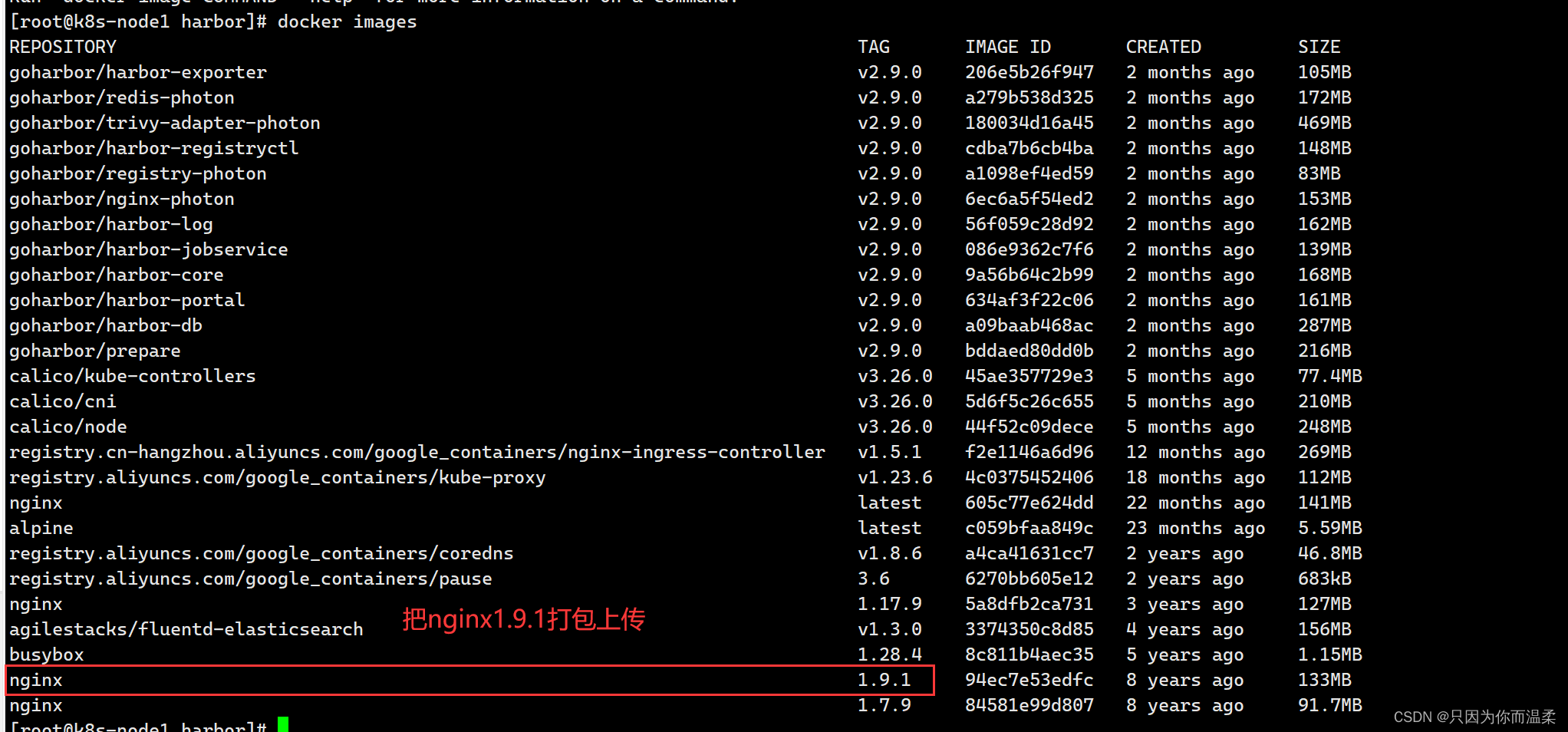Click goharbor/prepare repository name
This screenshot has height=732, width=1568.
(x=95, y=351)
